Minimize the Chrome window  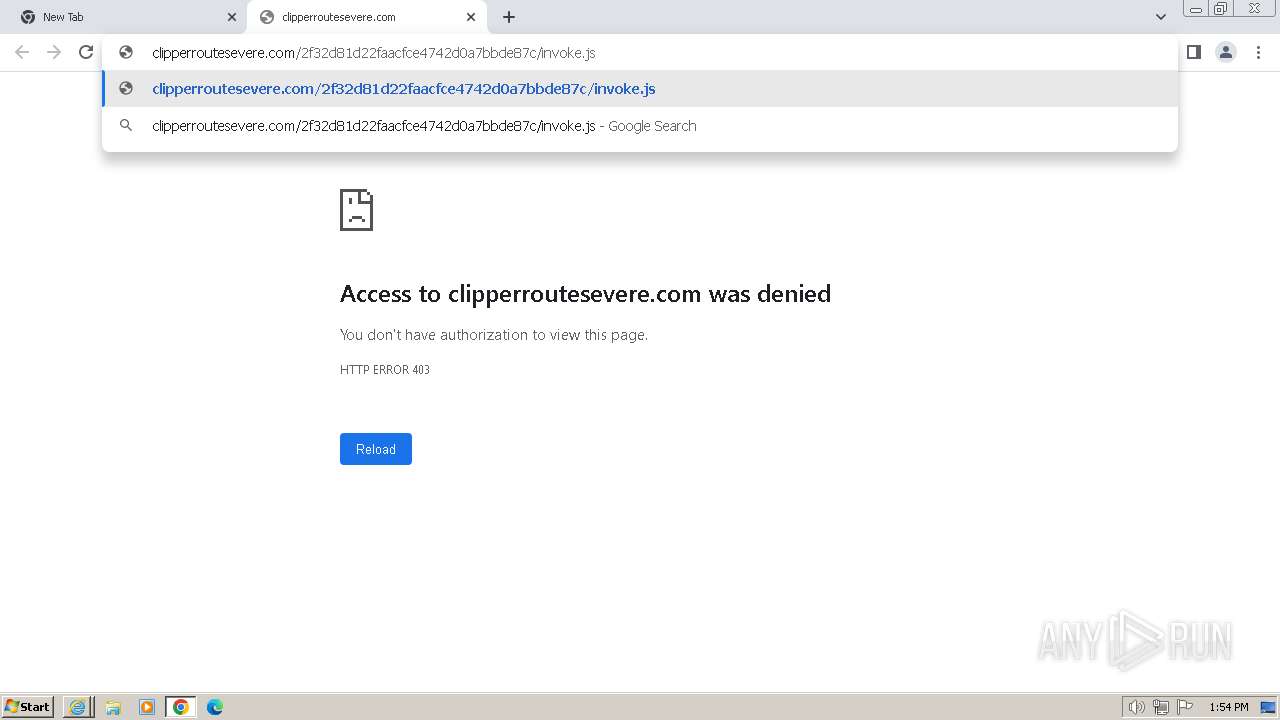tap(1195, 9)
